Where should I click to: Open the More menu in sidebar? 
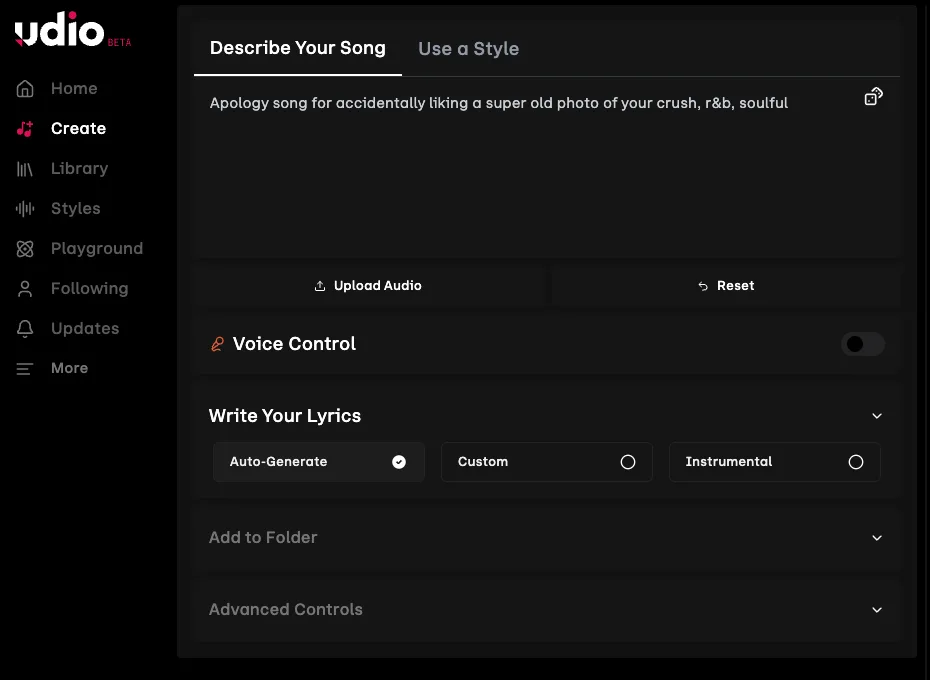click(52, 368)
